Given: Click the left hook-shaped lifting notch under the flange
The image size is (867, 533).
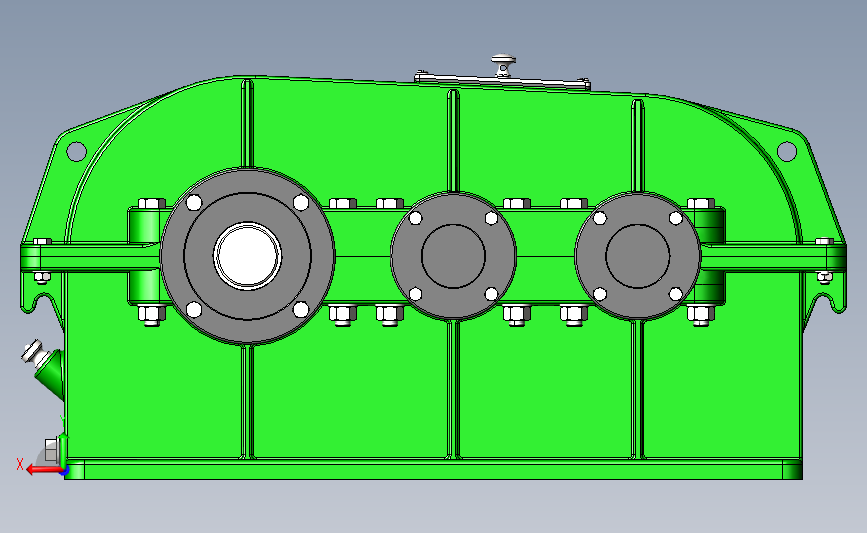Looking at the screenshot, I should tap(43, 301).
